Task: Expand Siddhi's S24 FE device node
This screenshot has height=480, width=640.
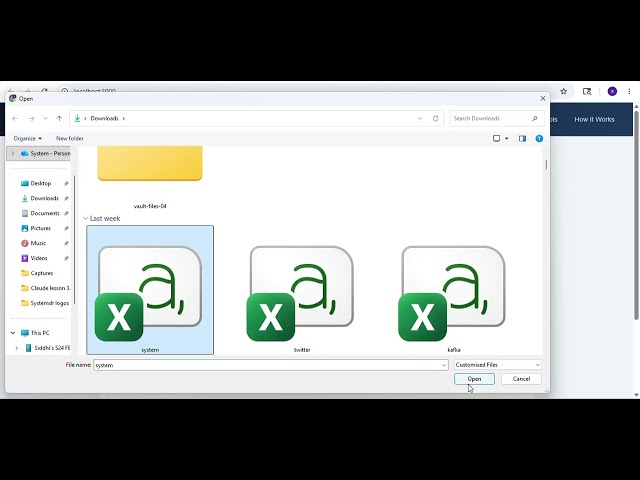Action: [17, 348]
